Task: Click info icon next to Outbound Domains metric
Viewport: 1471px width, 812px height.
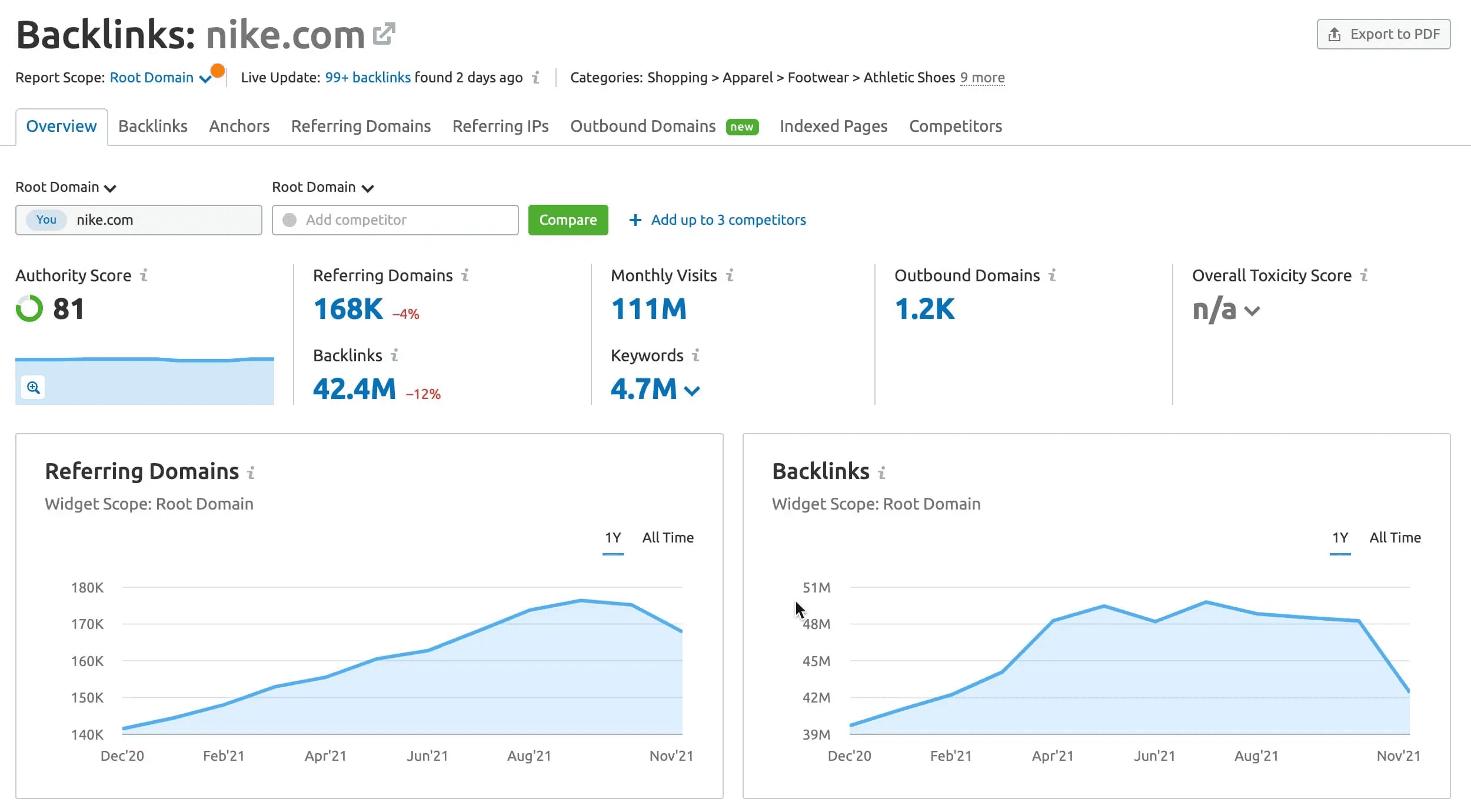Action: pyautogui.click(x=1053, y=275)
